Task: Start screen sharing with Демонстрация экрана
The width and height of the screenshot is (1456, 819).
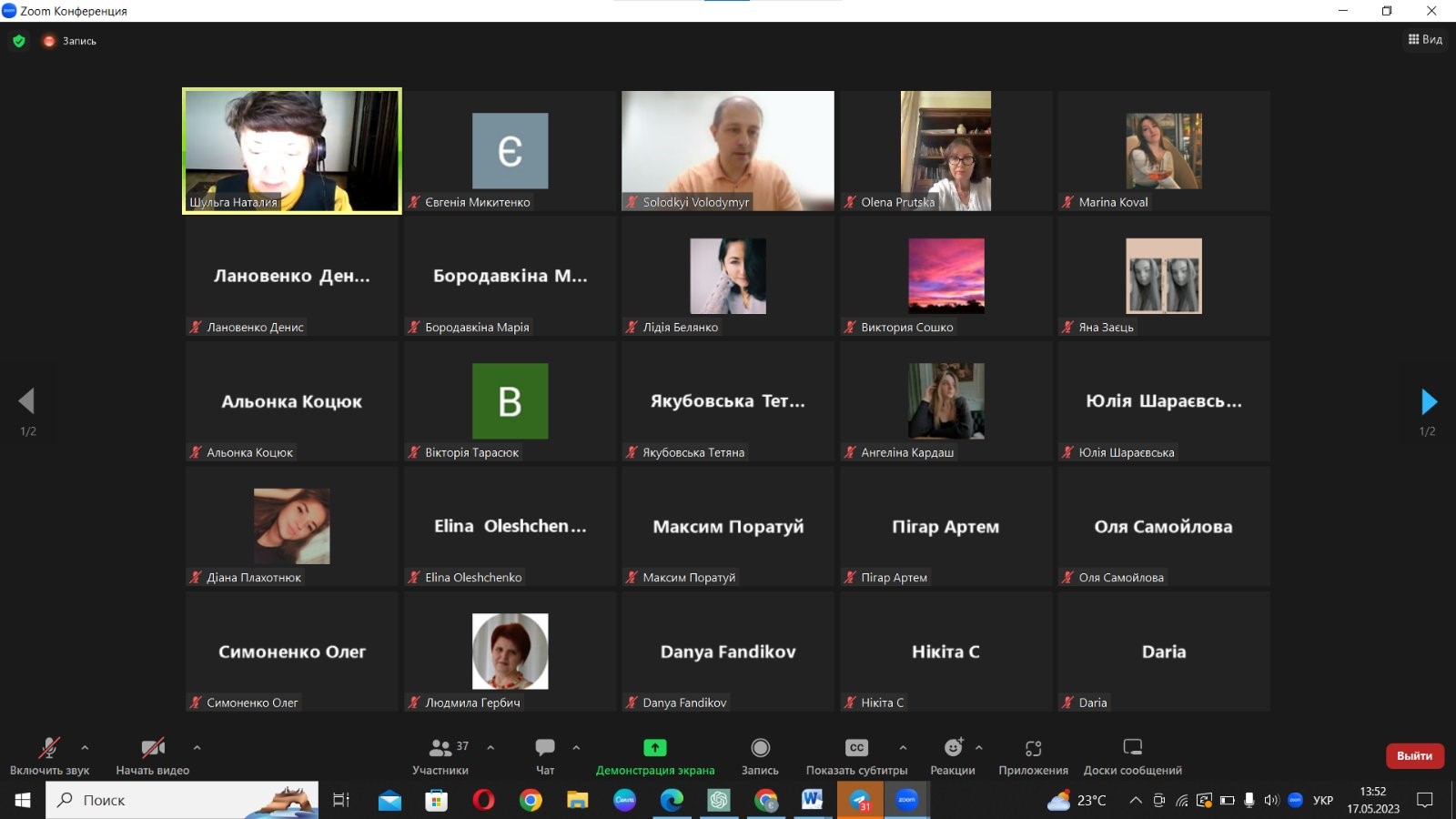Action: point(654,748)
